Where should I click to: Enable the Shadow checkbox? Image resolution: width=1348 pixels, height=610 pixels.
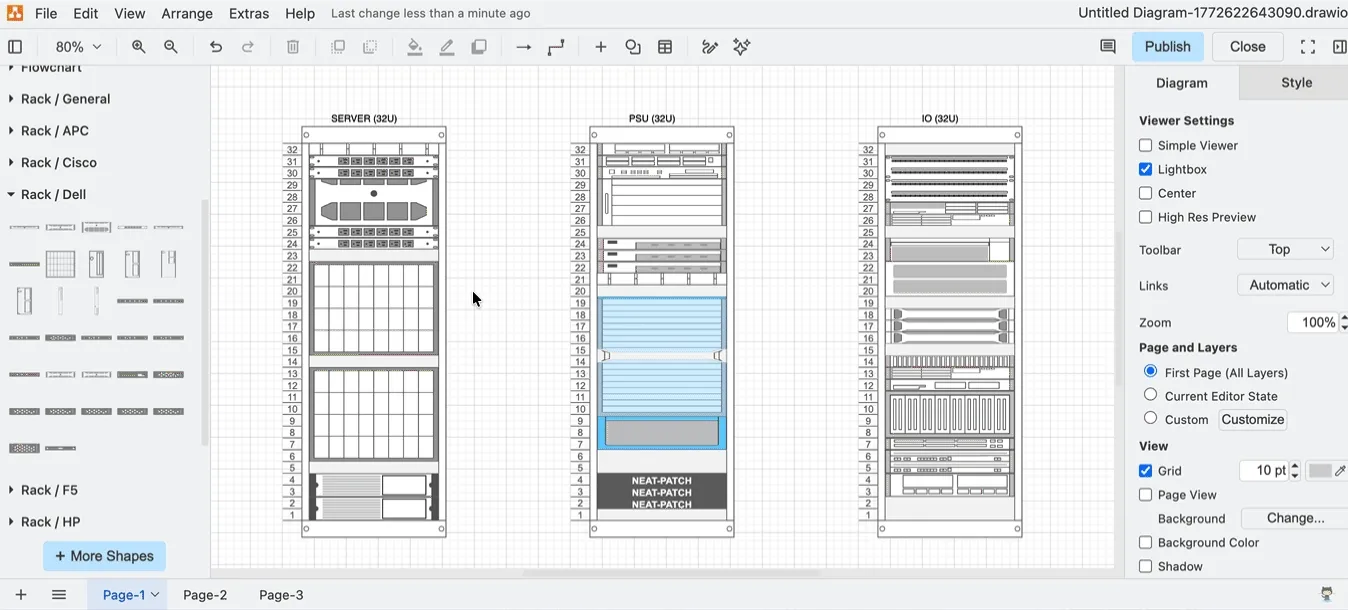1146,567
